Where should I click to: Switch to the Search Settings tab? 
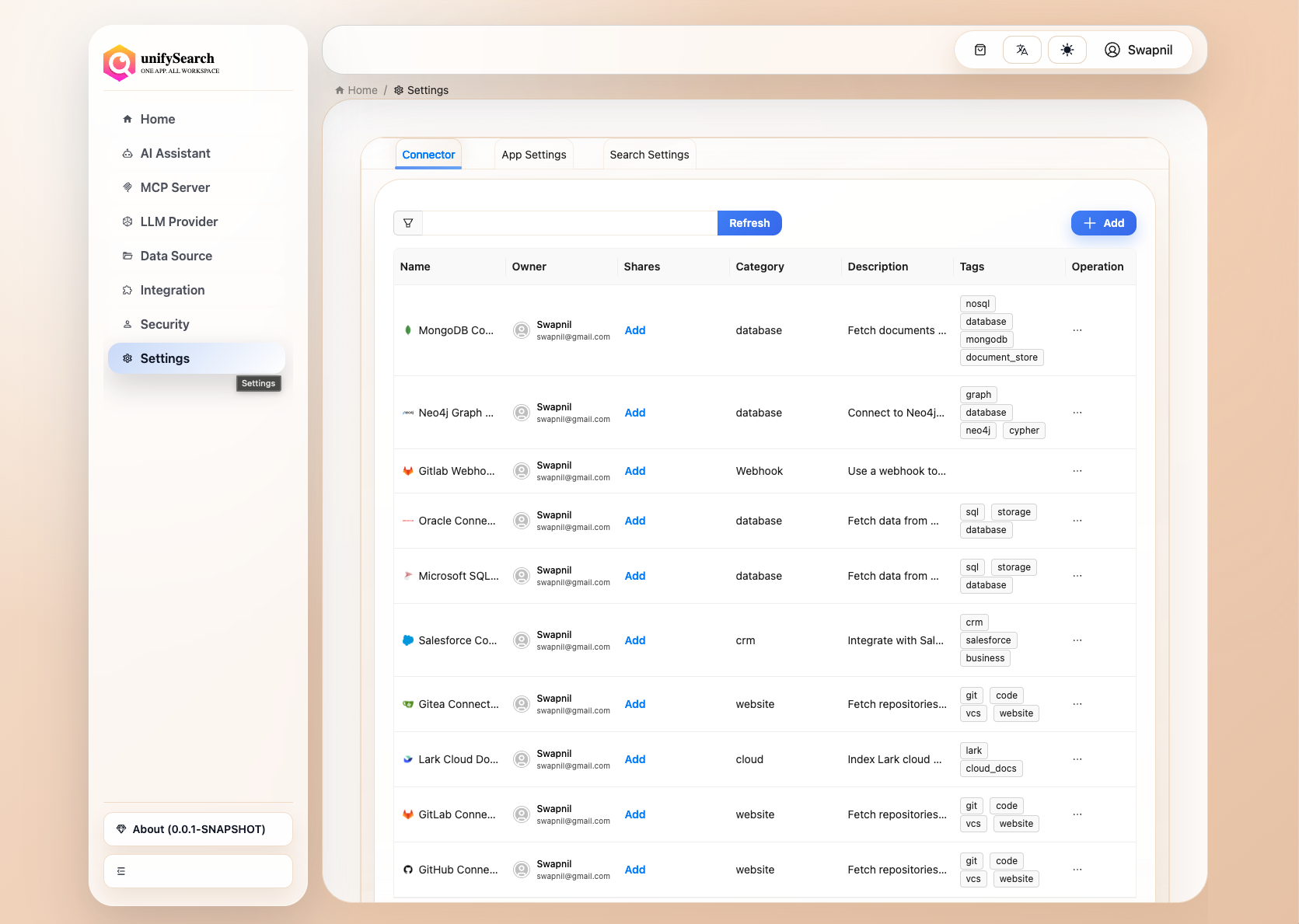click(649, 155)
